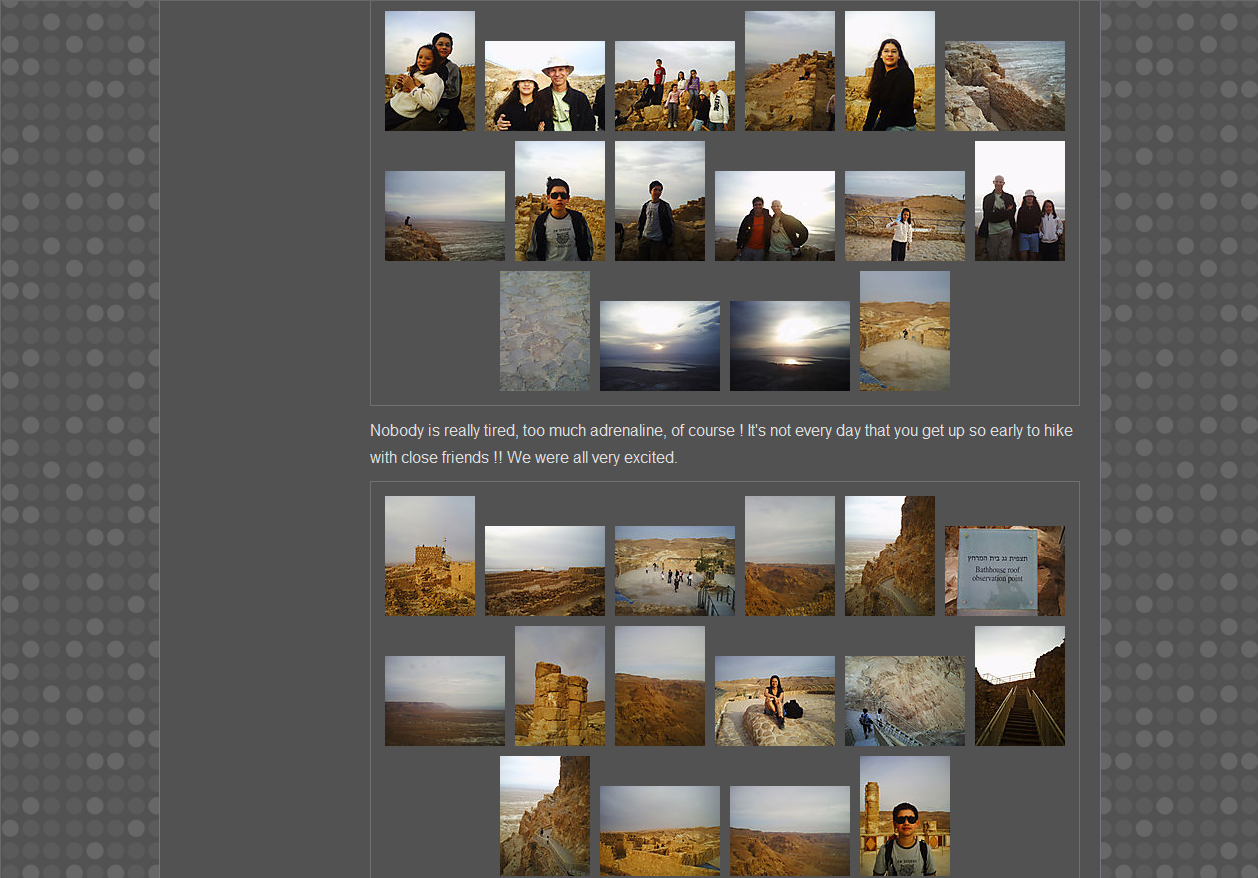
Task: View the woman in black with long hair
Action: (889, 71)
